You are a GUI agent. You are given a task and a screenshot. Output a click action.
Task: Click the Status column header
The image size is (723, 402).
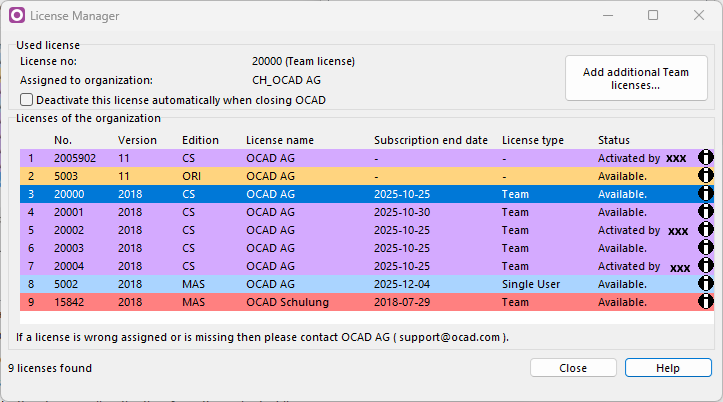(614, 140)
